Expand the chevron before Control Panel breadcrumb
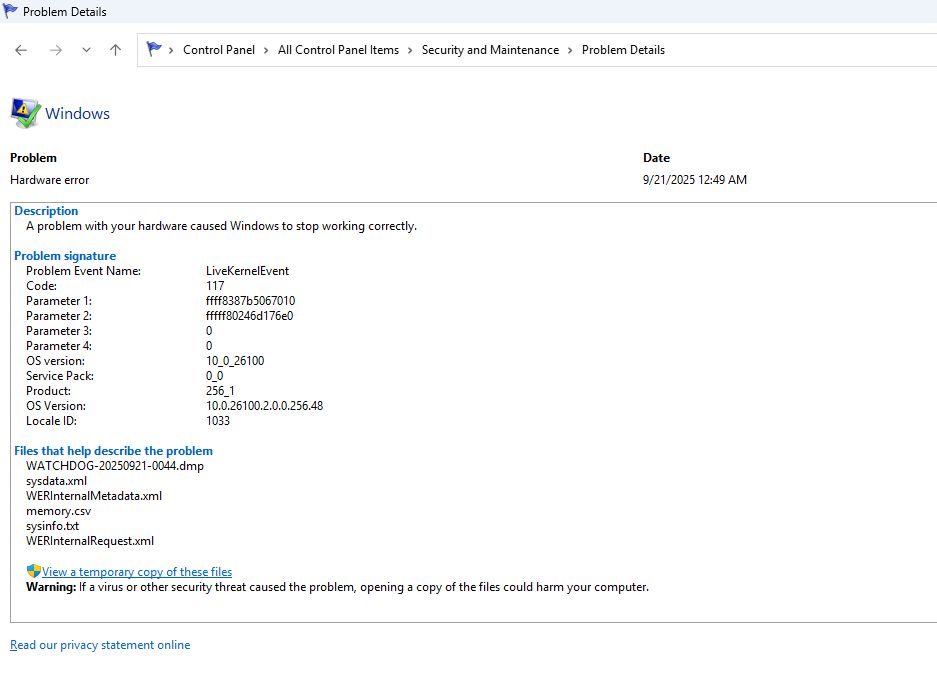 coord(172,50)
